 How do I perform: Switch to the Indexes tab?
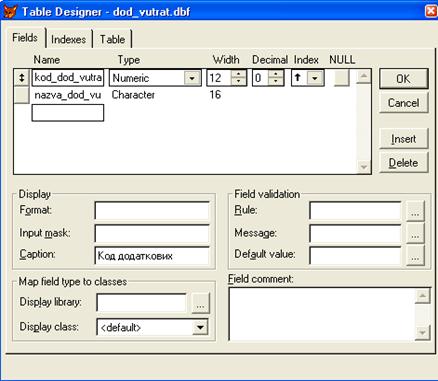tap(68, 39)
